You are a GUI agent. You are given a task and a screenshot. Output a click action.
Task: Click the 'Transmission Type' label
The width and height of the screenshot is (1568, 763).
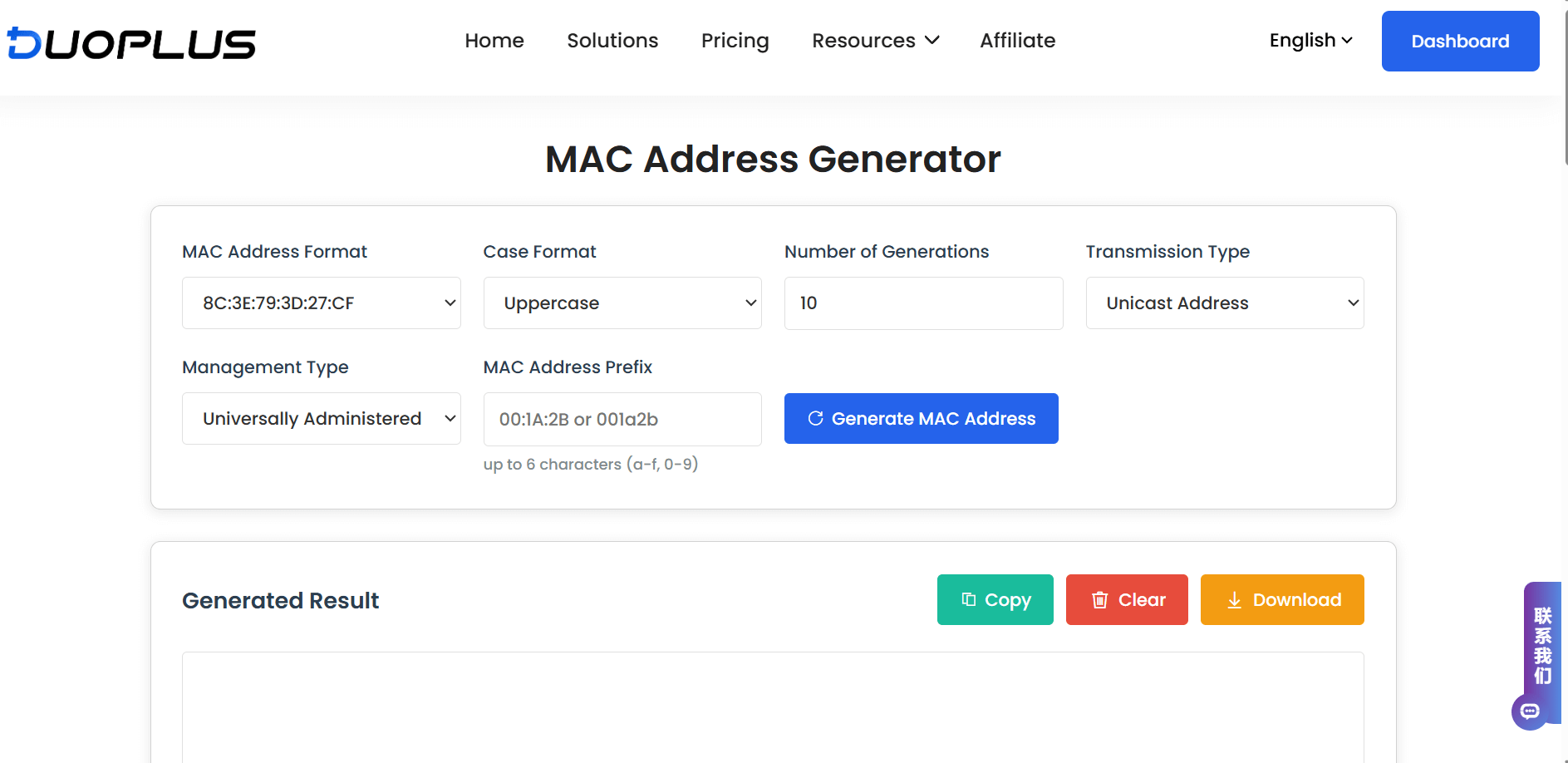pos(1167,252)
